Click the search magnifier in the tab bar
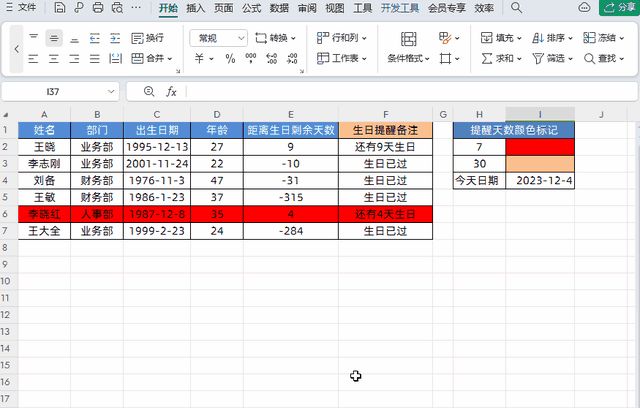 pyautogui.click(x=516, y=7)
